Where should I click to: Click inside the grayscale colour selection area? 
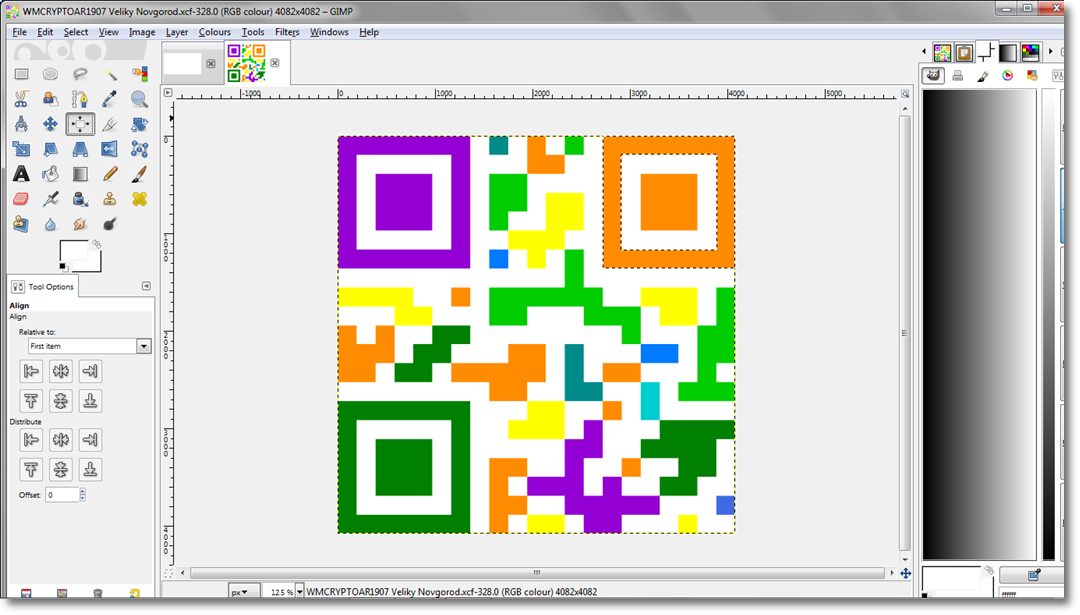[x=979, y=324]
